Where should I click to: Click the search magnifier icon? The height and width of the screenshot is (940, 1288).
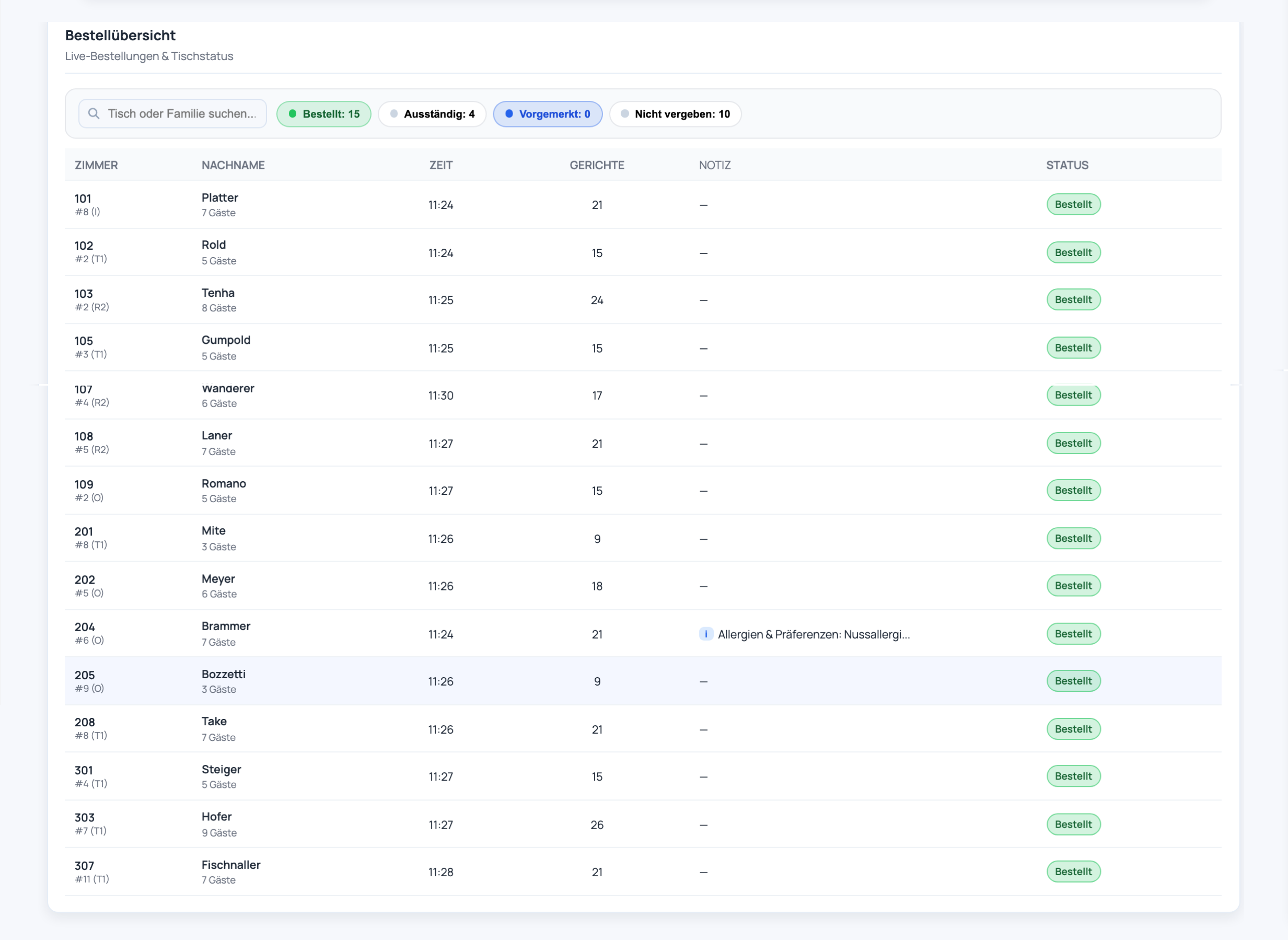94,113
